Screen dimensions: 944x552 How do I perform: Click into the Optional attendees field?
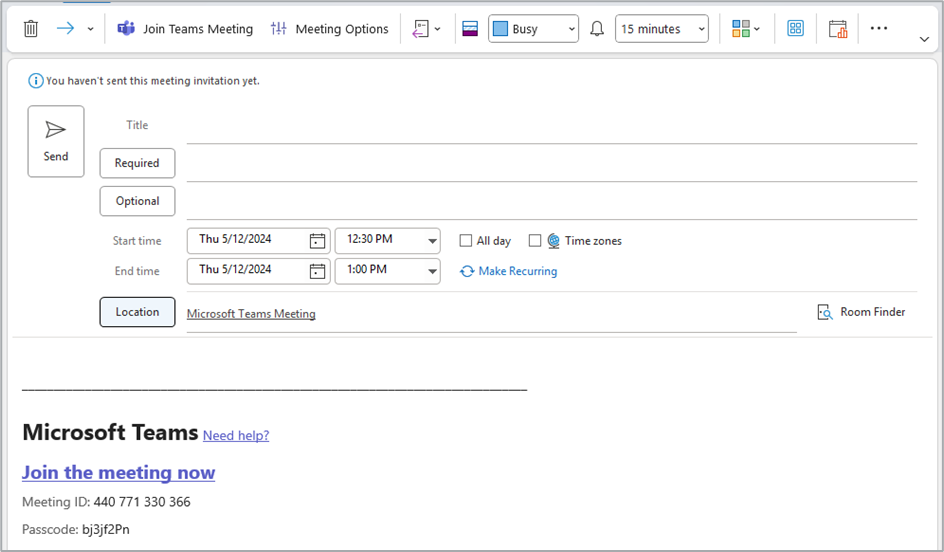tap(551, 203)
